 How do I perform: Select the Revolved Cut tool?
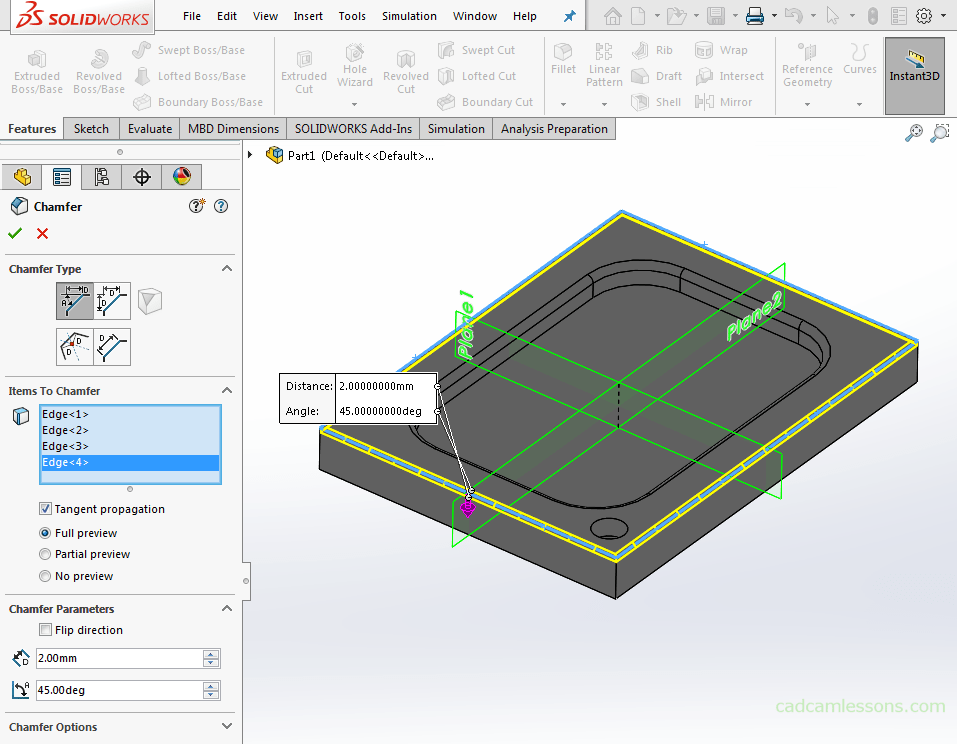pyautogui.click(x=406, y=72)
